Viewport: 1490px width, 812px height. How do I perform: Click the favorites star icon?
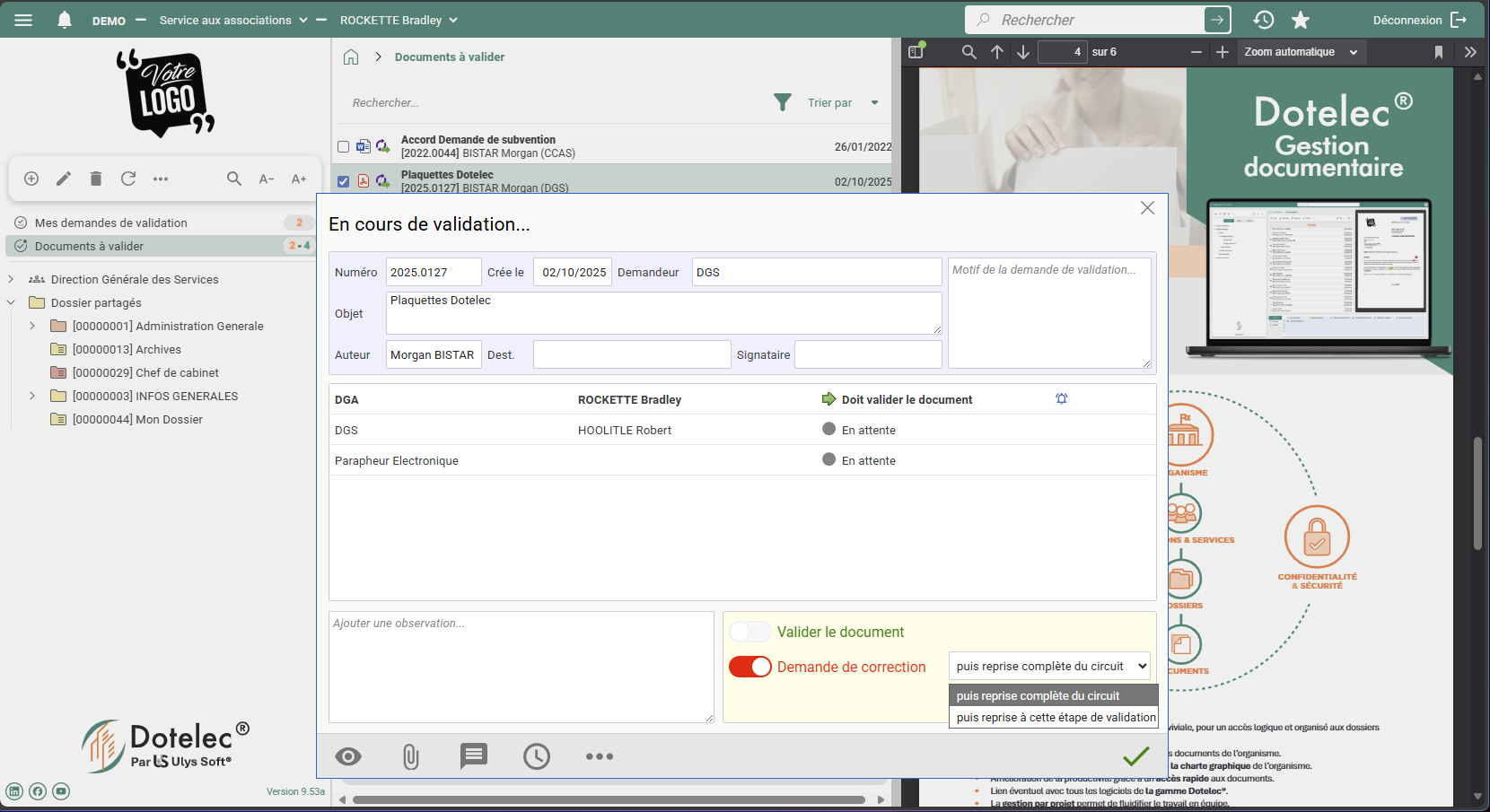pos(1300,20)
